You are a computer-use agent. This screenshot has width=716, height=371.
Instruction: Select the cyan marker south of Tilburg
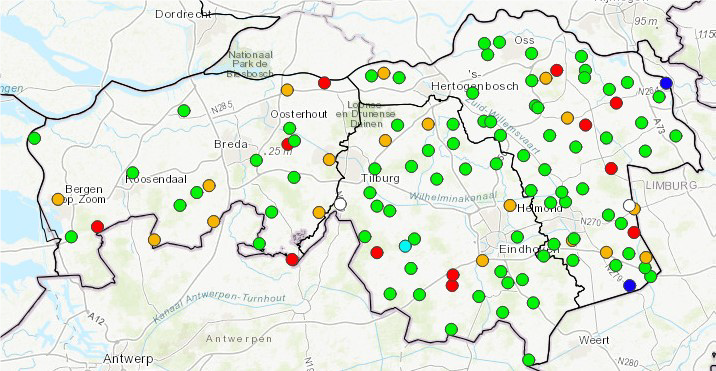405,246
